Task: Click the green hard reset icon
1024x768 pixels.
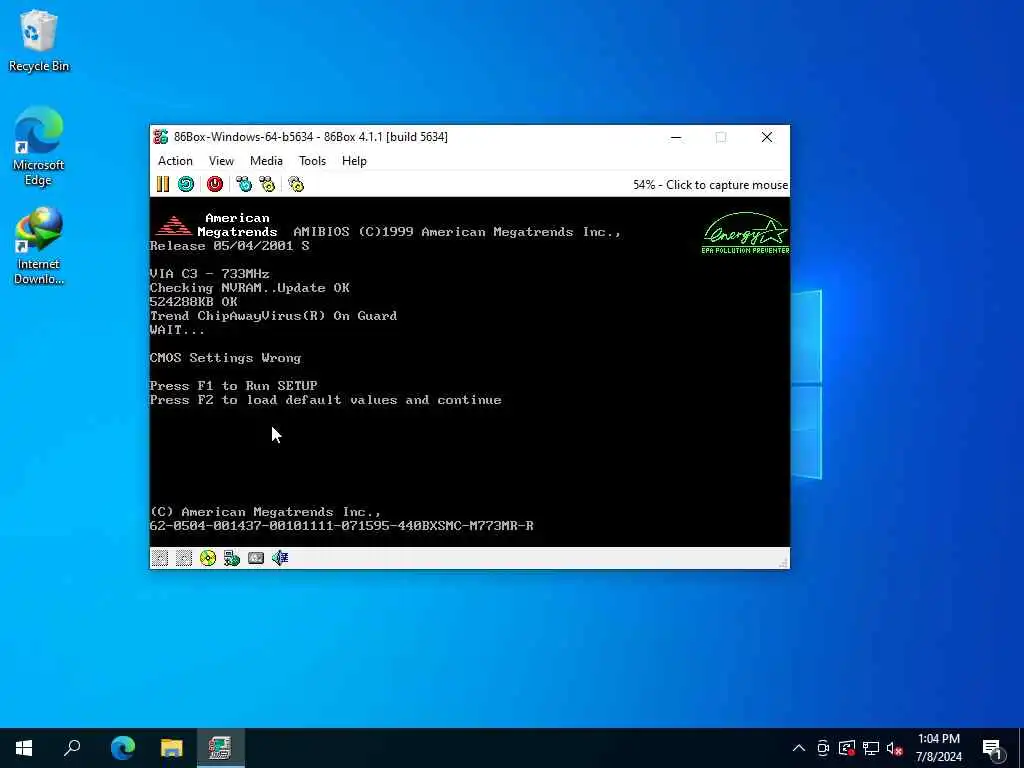Action: point(186,184)
